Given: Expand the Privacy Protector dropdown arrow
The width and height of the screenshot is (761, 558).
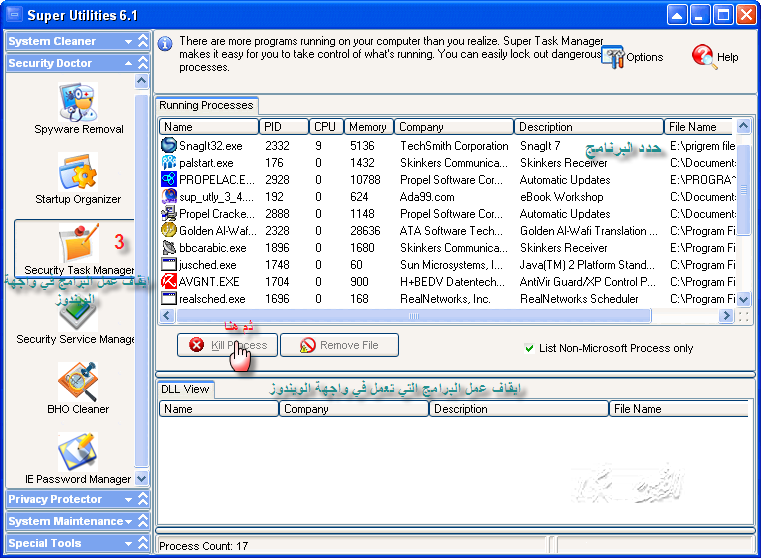Looking at the screenshot, I should pyautogui.click(x=129, y=499).
